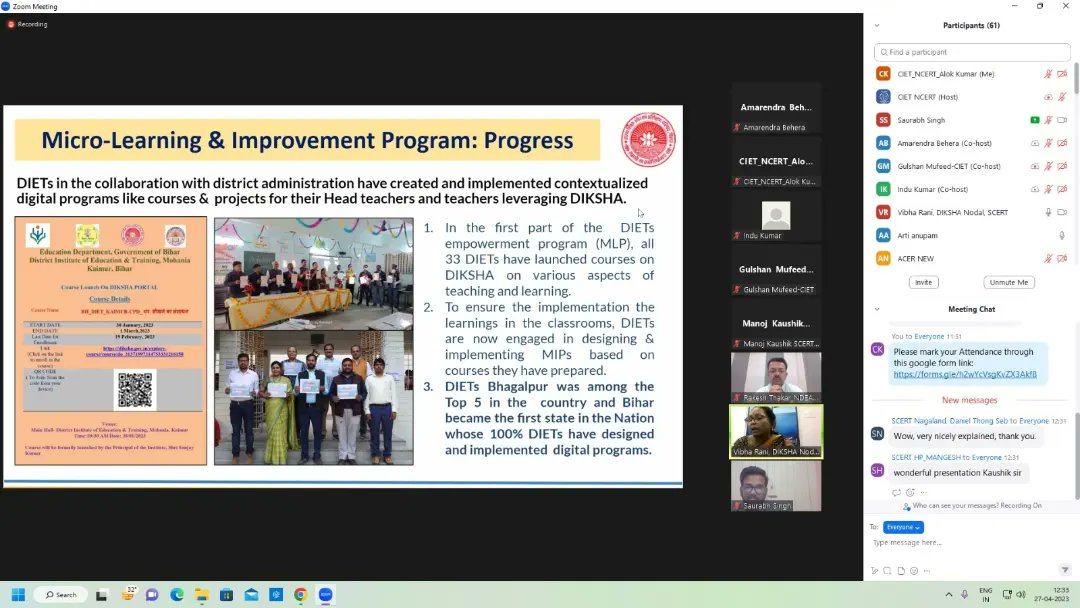Click the emoji icon in chat toolbar

(914, 571)
